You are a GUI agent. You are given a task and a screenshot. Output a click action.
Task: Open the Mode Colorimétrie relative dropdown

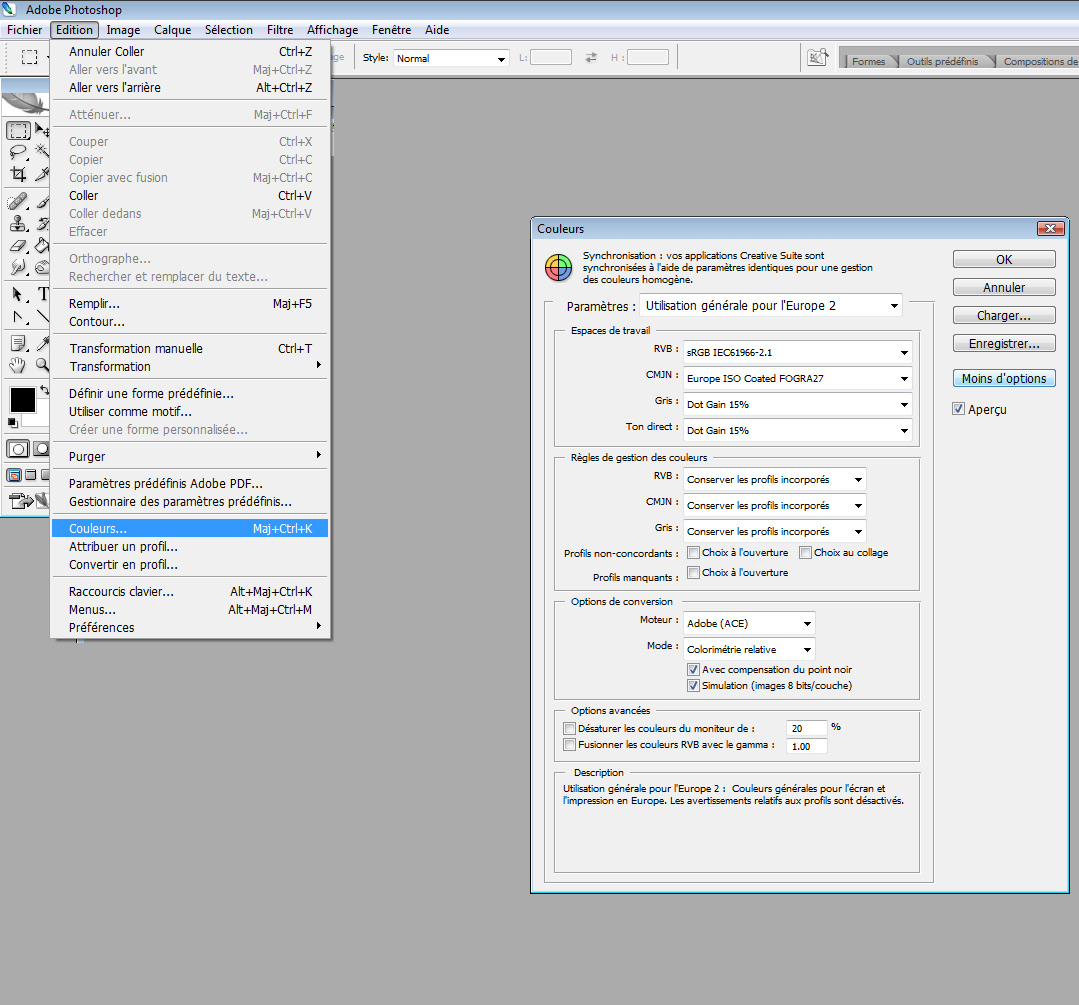(x=749, y=650)
